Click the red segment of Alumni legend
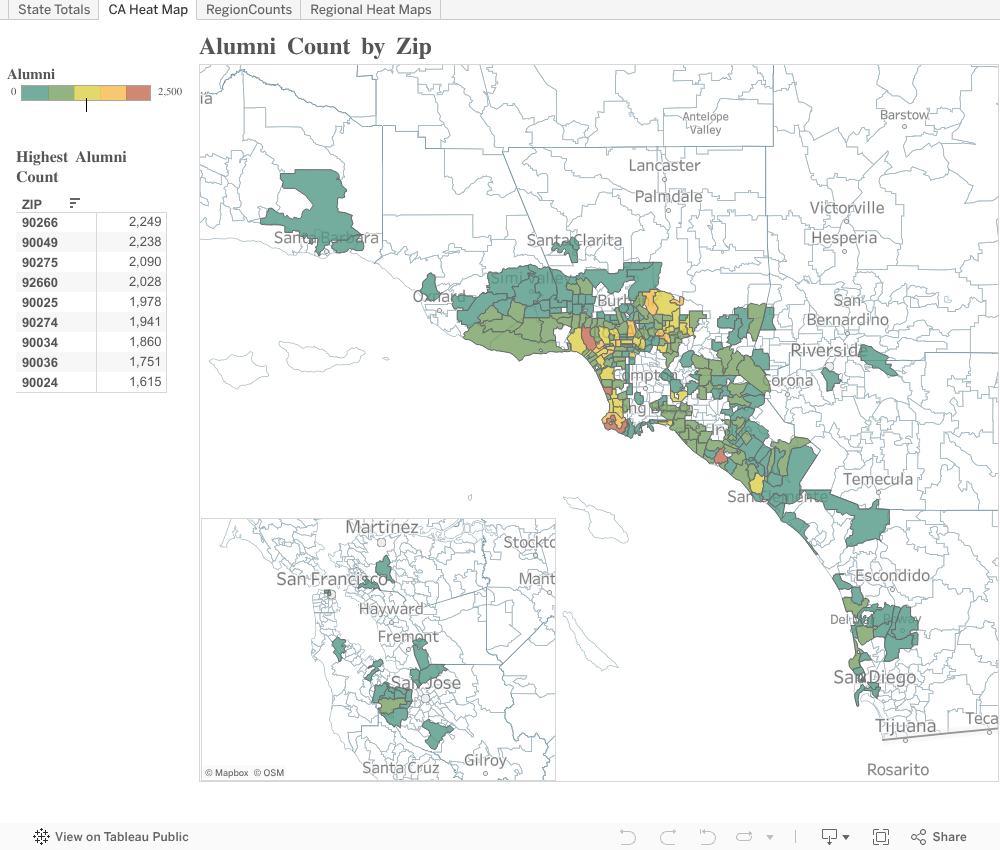 pos(138,93)
